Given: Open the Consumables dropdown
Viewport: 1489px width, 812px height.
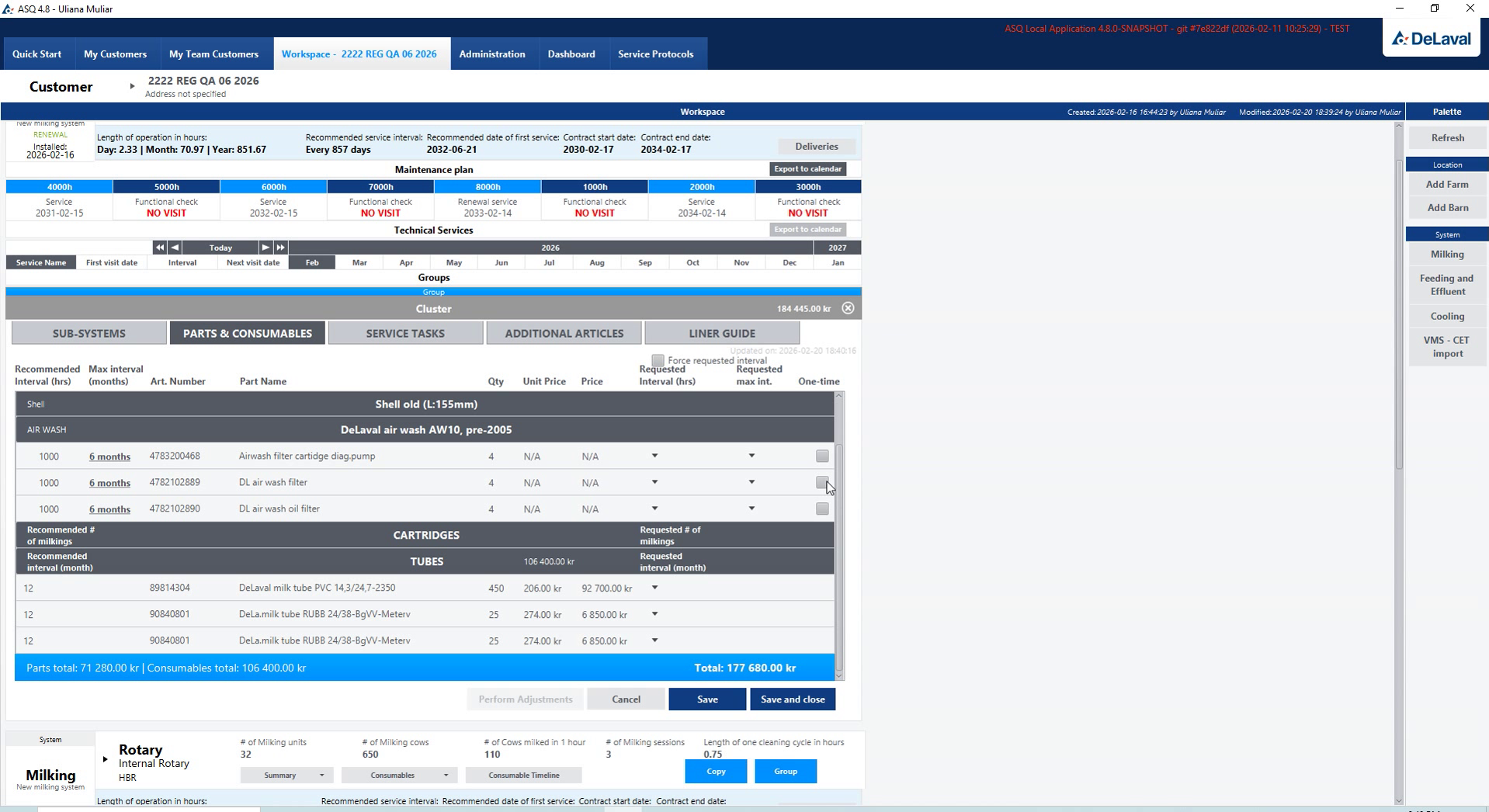Looking at the screenshot, I should [x=399, y=776].
